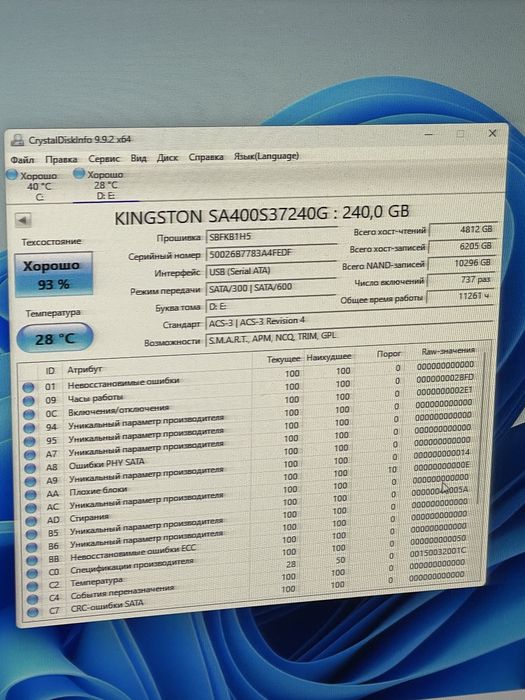Viewport: 525px width, 700px height.
Task: Select the Включения/отключения attribute row
Action: (x=250, y=404)
